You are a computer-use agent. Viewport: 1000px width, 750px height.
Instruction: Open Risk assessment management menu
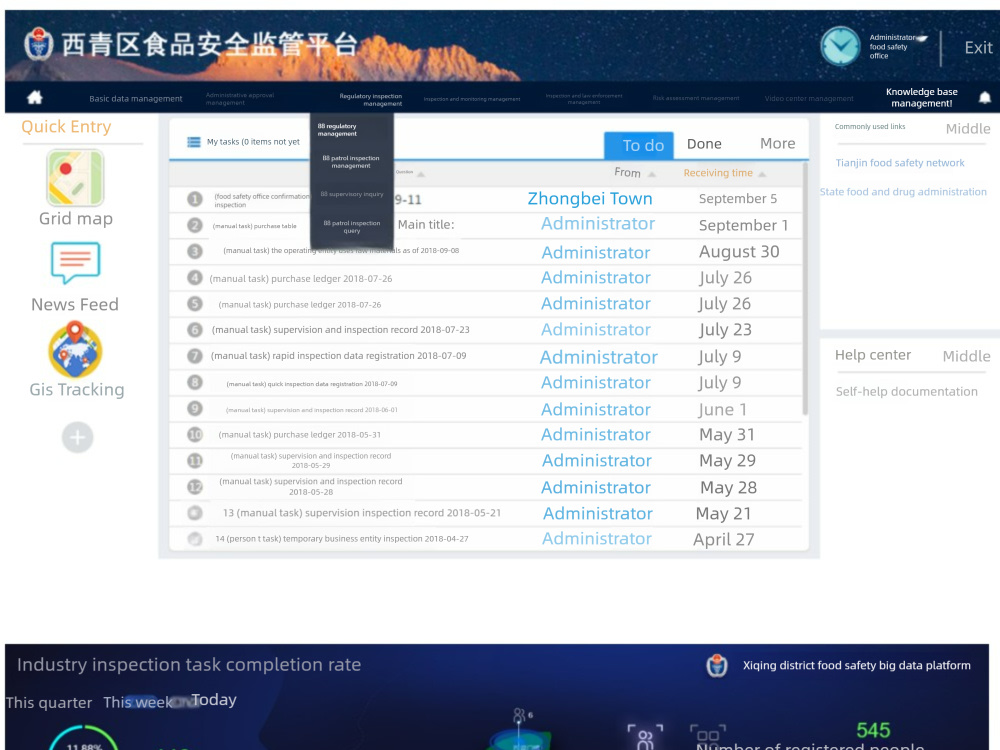pyautogui.click(x=696, y=98)
